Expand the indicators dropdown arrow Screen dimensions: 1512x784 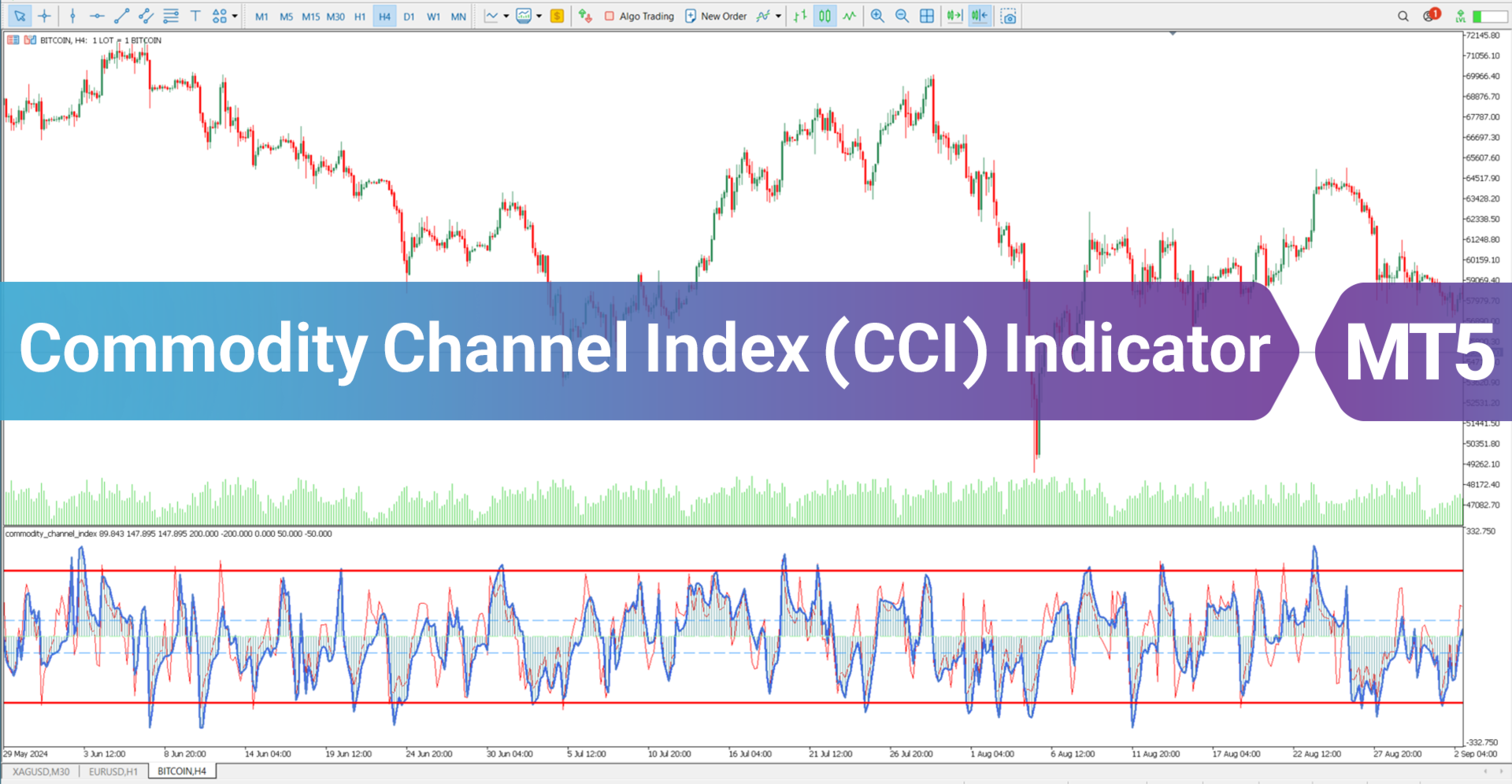[x=778, y=16]
